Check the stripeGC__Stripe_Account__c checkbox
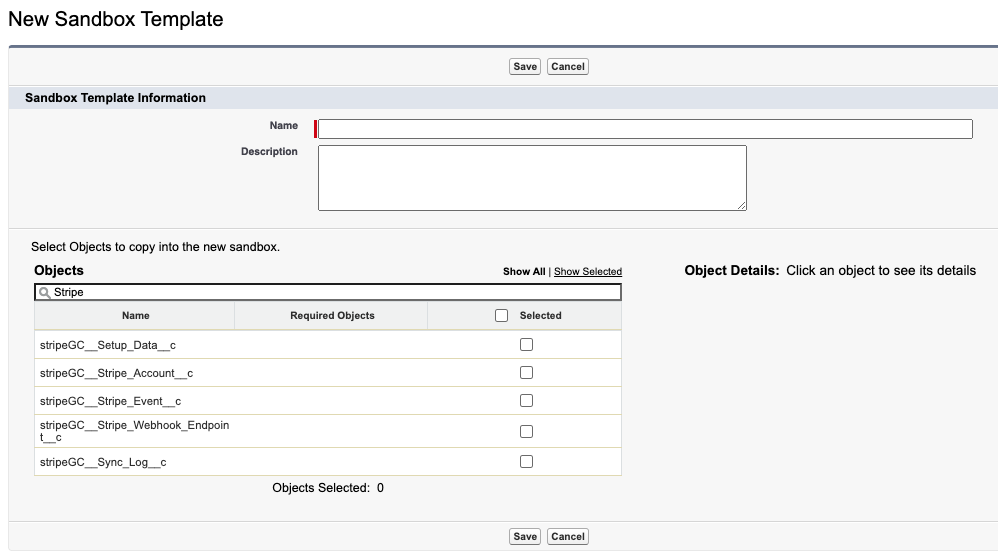This screenshot has height=559, width=998. pyautogui.click(x=526, y=372)
